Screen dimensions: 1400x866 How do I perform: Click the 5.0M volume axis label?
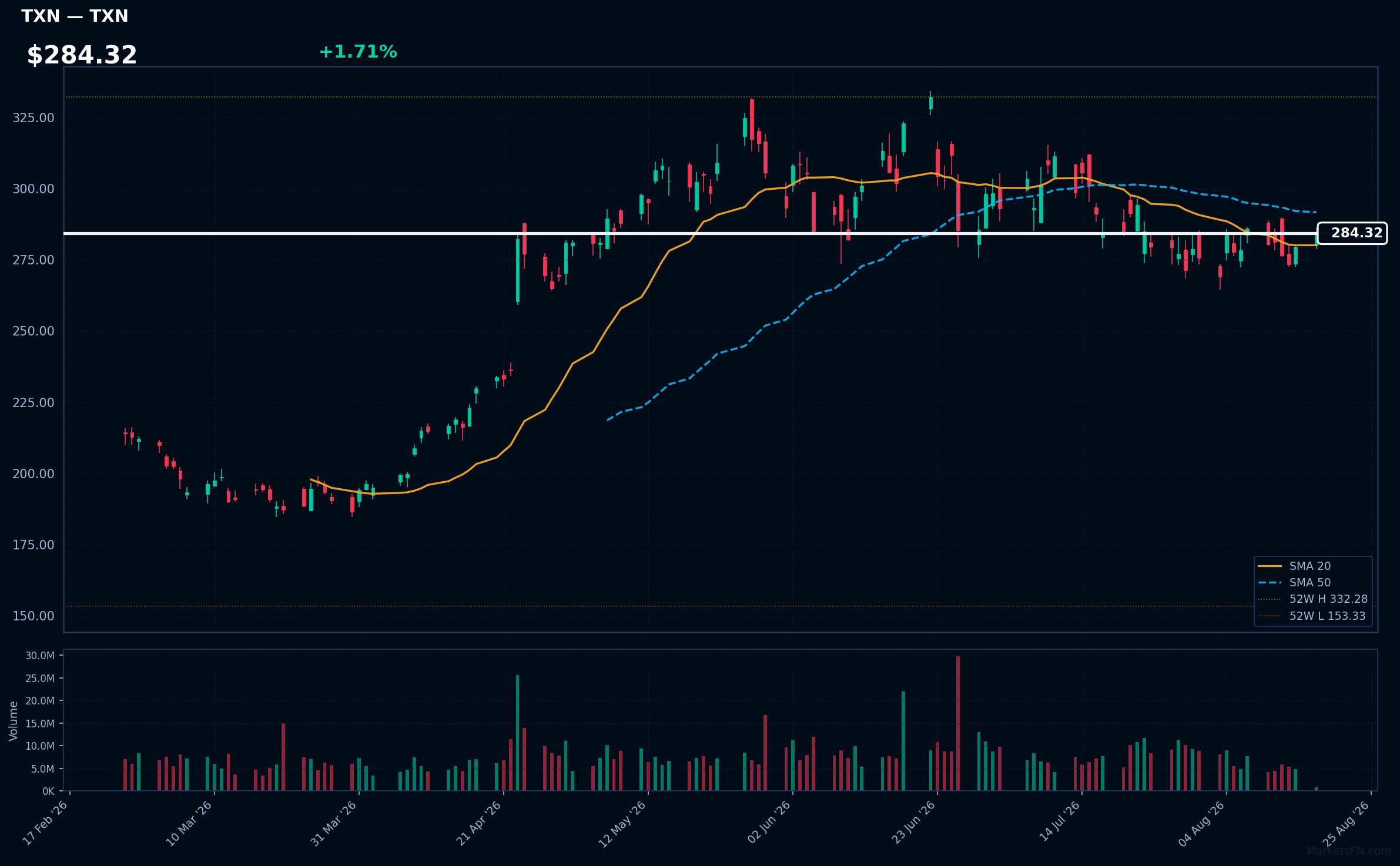click(43, 768)
